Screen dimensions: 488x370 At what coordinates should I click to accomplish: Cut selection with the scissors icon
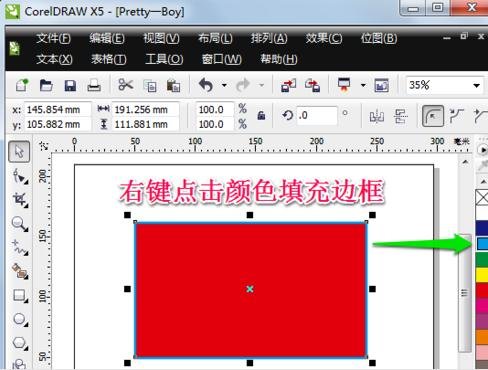(125, 85)
